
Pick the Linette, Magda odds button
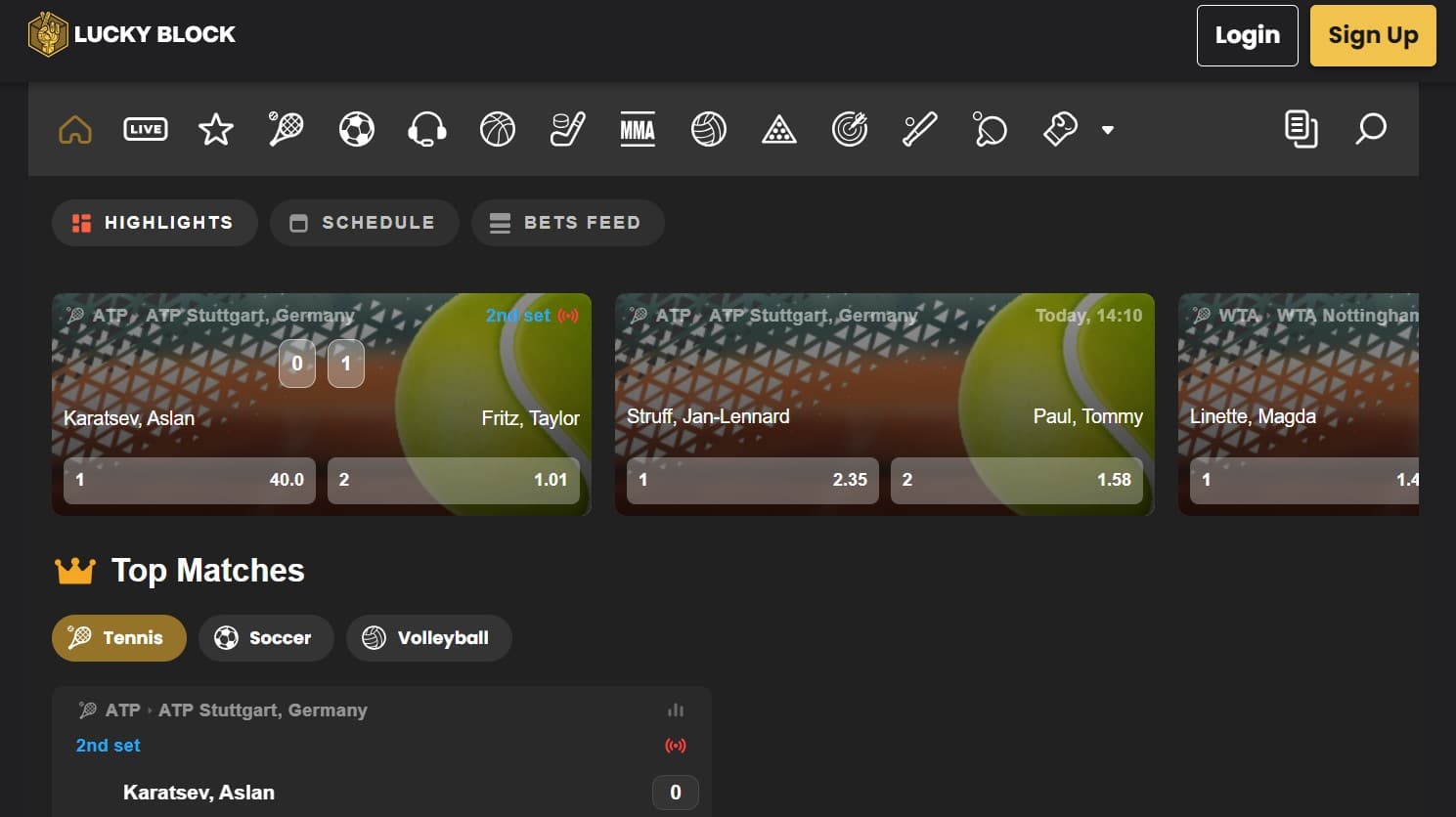[x=1304, y=480]
